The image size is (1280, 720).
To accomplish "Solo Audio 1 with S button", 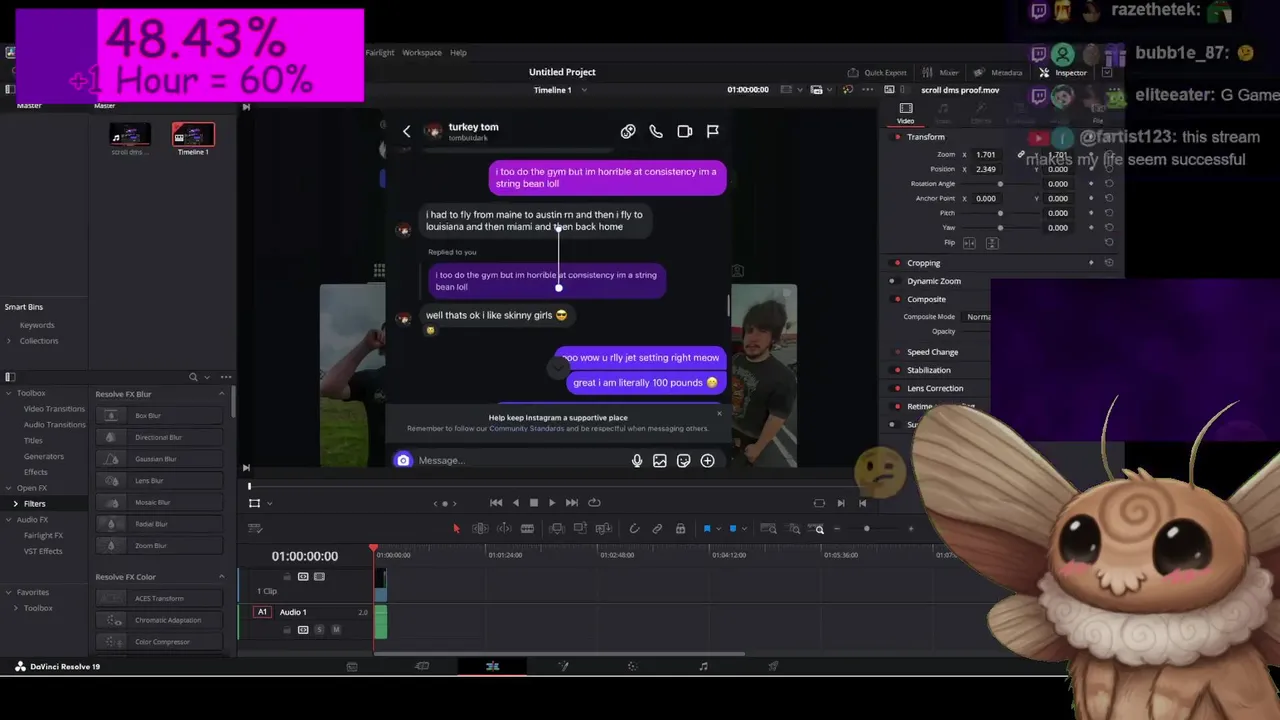I will pyautogui.click(x=319, y=629).
